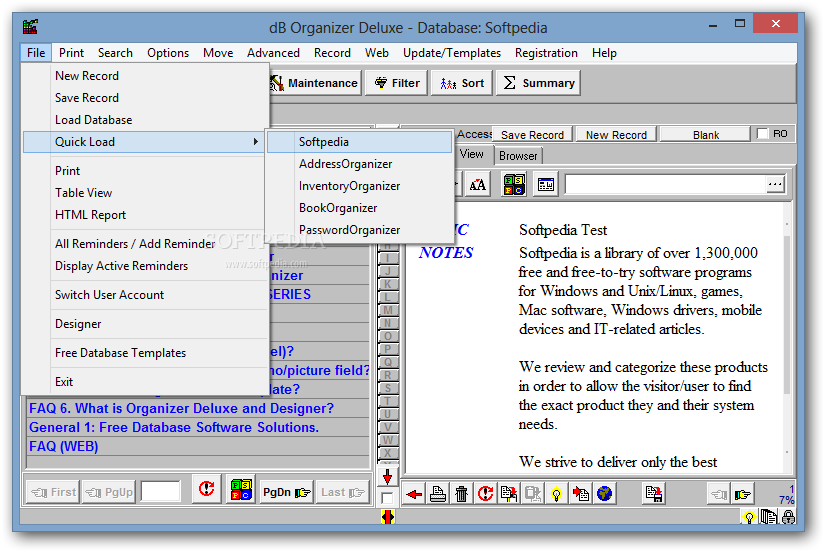This screenshot has height=552, width=825.
Task: Click the M letter in the alphabet index
Action: (x=388, y=310)
